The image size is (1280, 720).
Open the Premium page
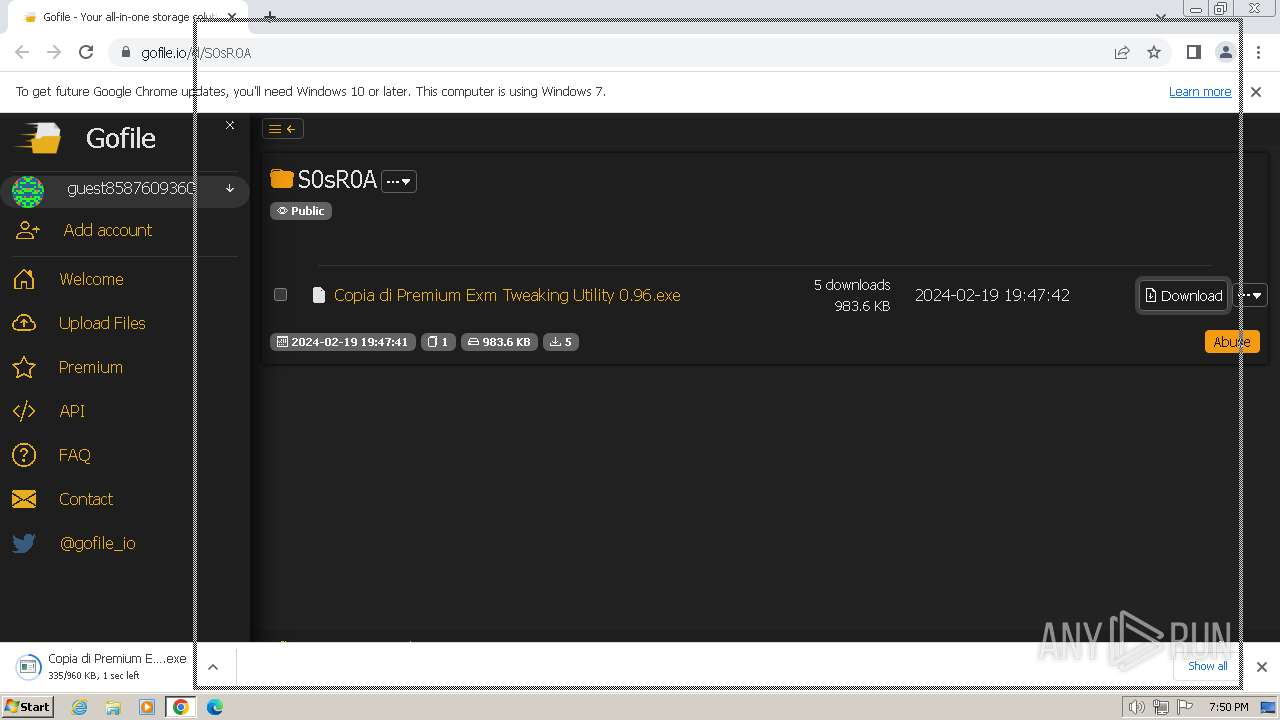point(91,367)
